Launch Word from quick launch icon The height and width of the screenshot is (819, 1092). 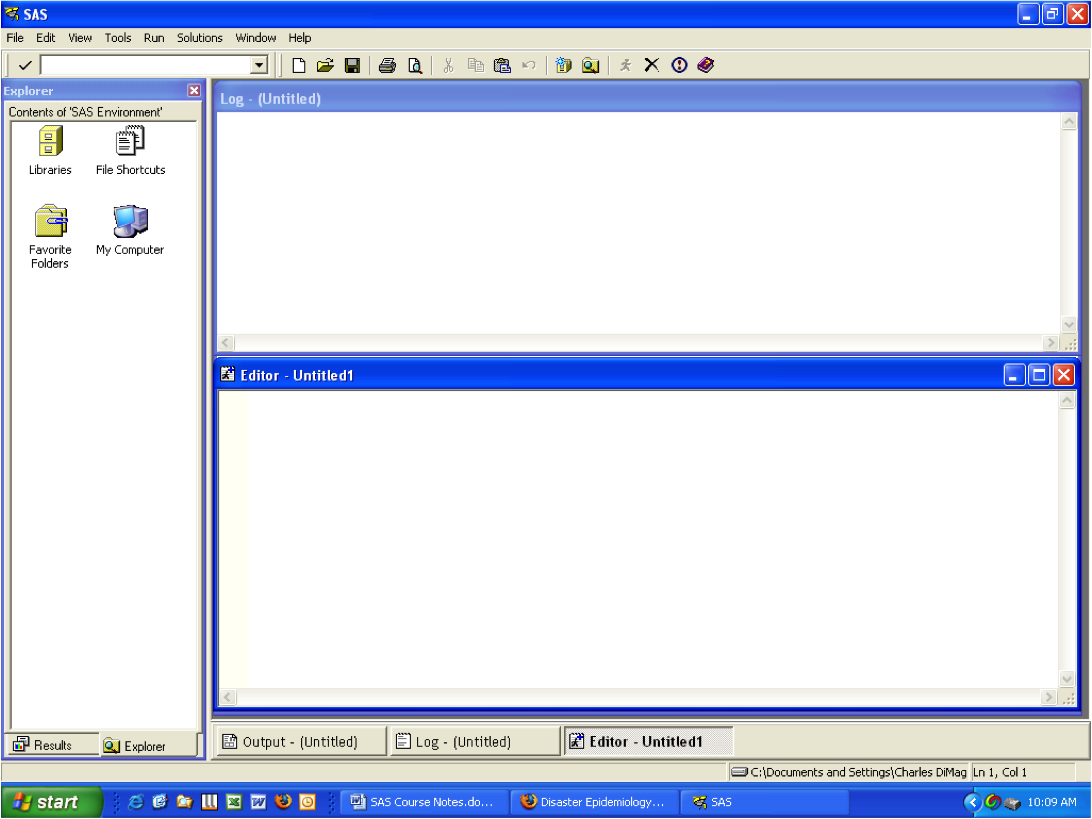258,802
